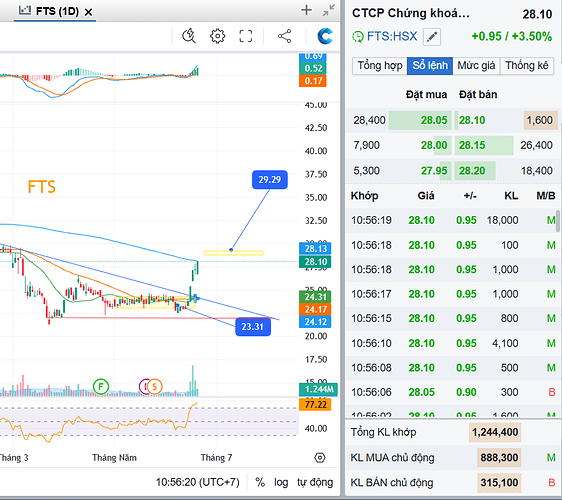Viewport: 562px width, 500px height.
Task: Click the ask price 28.15
Action: (x=472, y=145)
